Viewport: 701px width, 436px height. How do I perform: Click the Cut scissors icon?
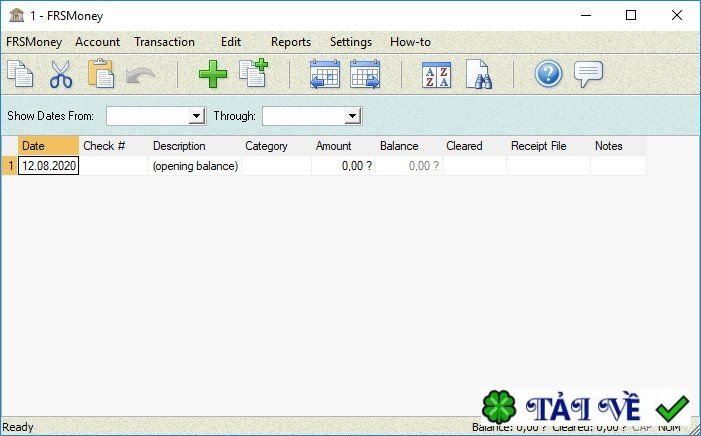pyautogui.click(x=60, y=74)
